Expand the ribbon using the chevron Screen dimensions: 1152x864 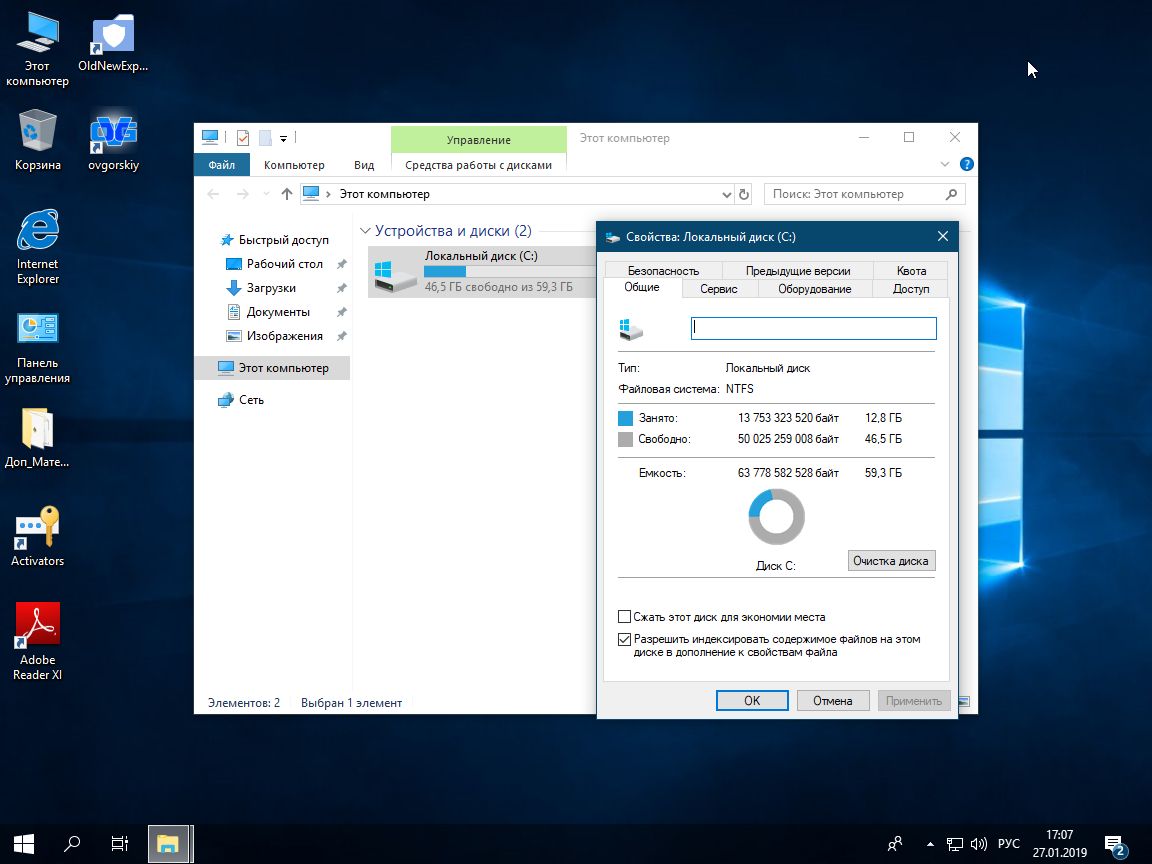coord(946,165)
